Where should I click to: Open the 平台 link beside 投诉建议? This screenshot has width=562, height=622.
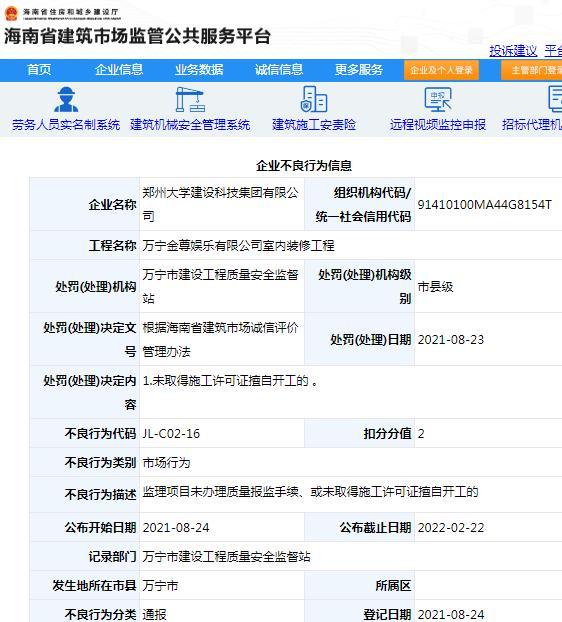click(x=553, y=50)
